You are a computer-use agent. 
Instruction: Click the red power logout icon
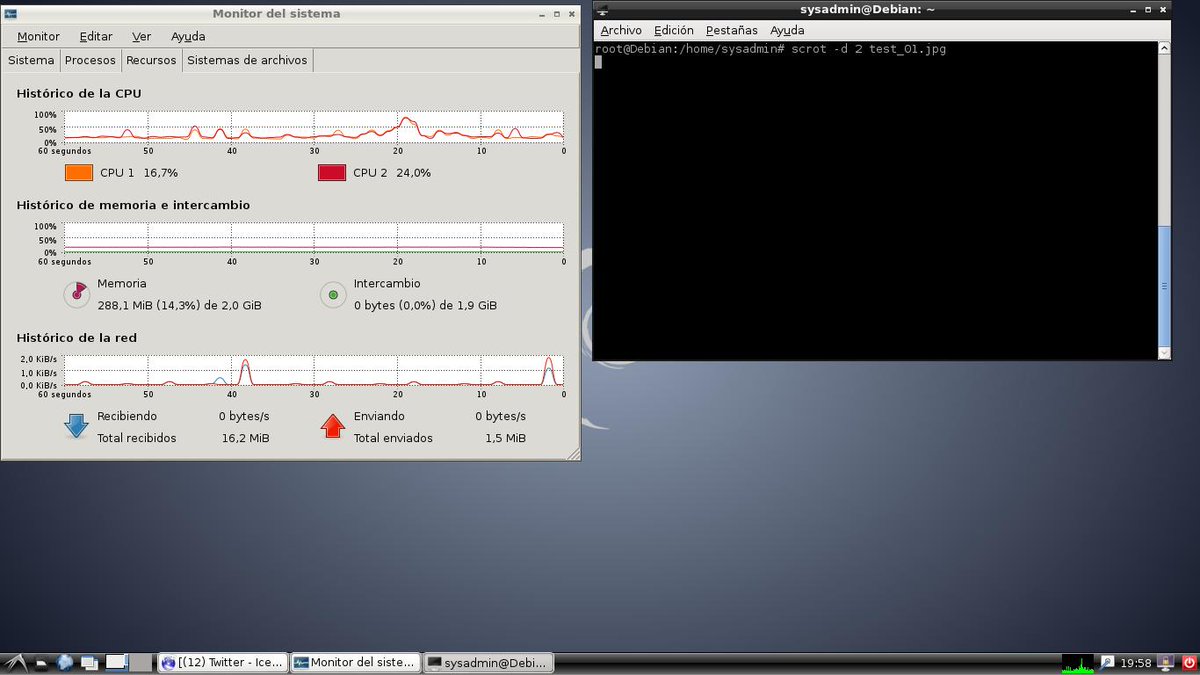click(x=1188, y=662)
